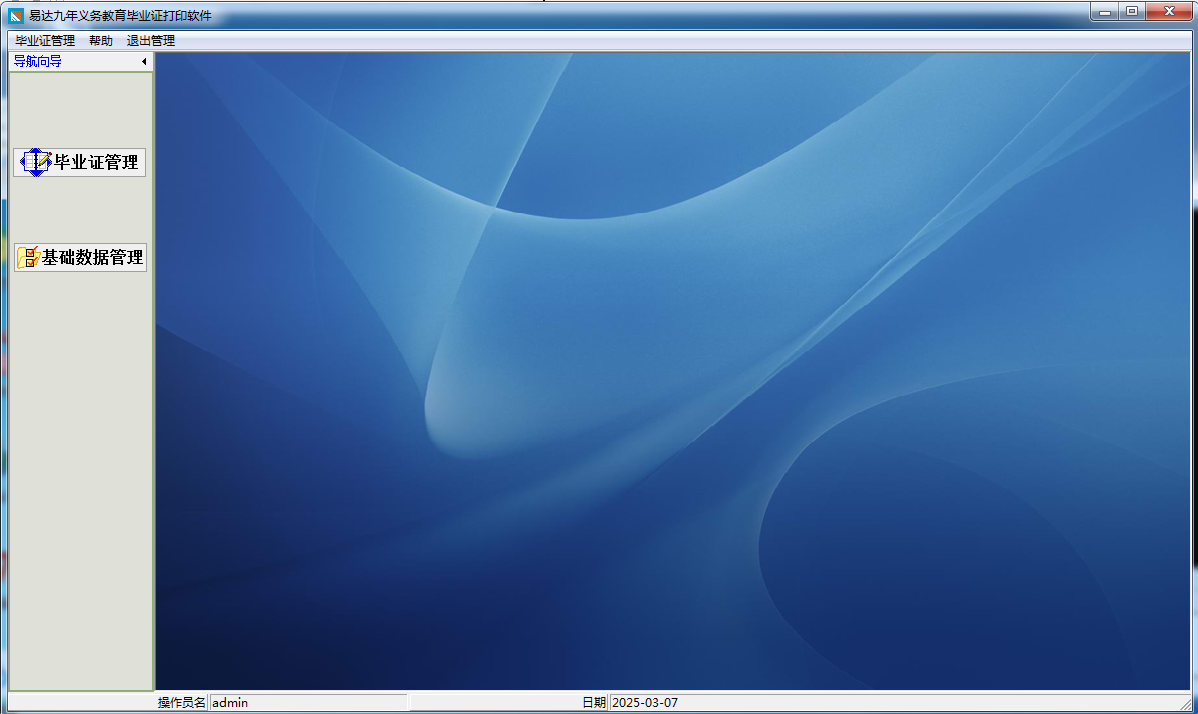1198x714 pixels.
Task: Click the 导航向导 panel title
Action: (37, 61)
